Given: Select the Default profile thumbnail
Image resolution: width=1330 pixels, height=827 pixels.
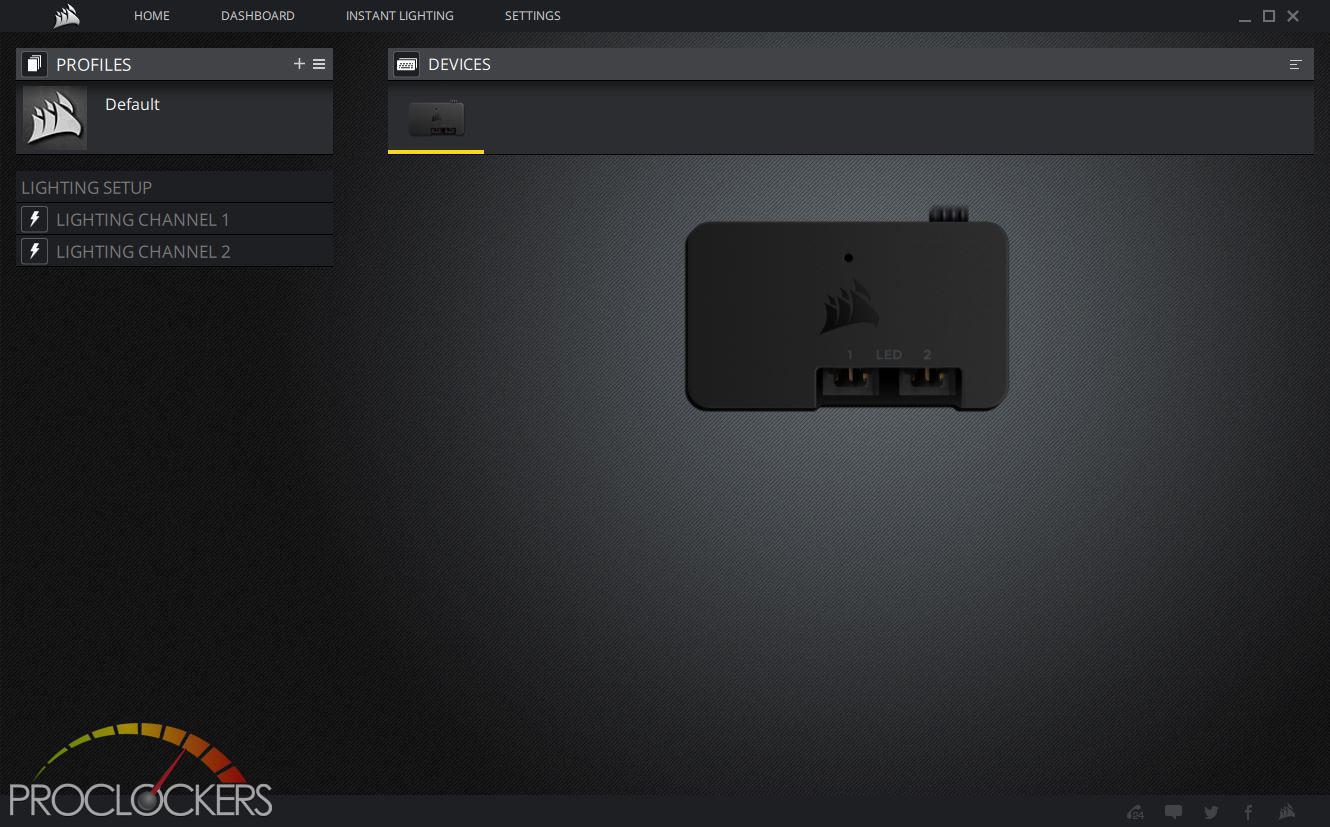Looking at the screenshot, I should (x=55, y=118).
